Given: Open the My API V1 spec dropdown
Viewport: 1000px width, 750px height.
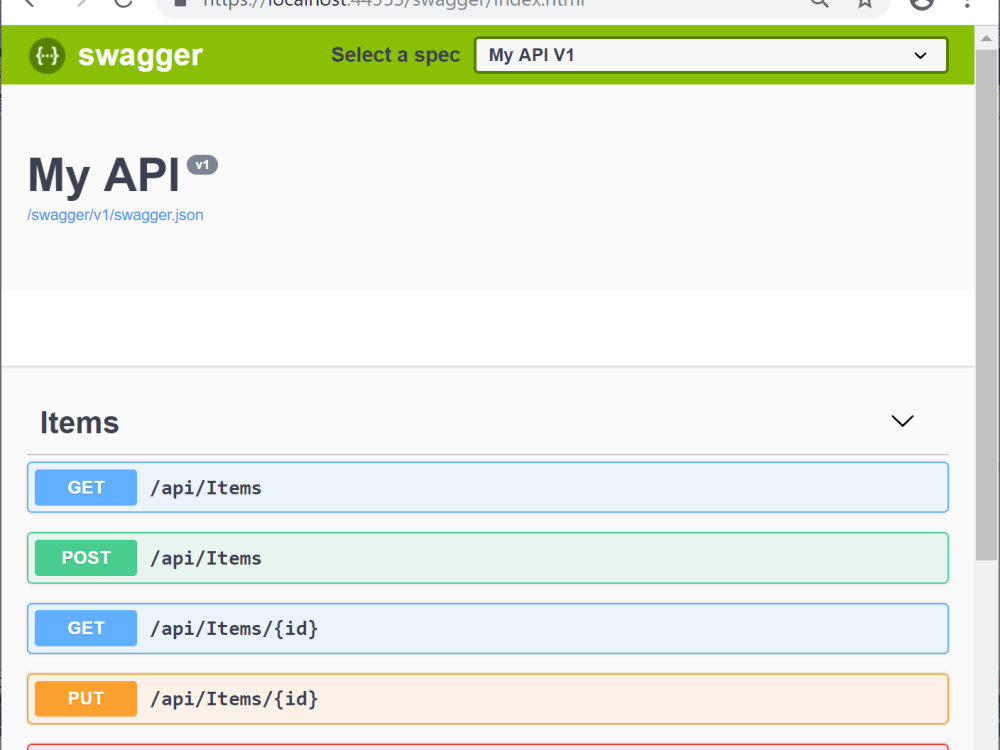Looking at the screenshot, I should click(710, 55).
